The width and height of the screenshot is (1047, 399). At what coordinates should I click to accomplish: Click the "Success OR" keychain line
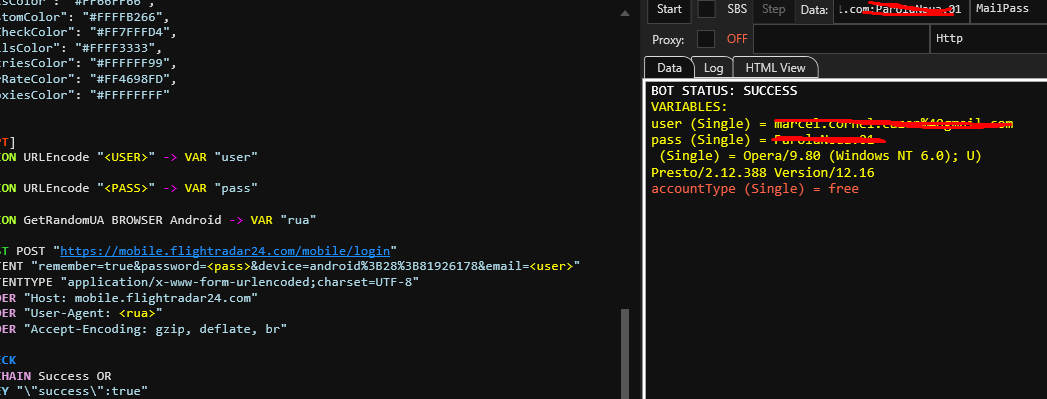point(55,376)
